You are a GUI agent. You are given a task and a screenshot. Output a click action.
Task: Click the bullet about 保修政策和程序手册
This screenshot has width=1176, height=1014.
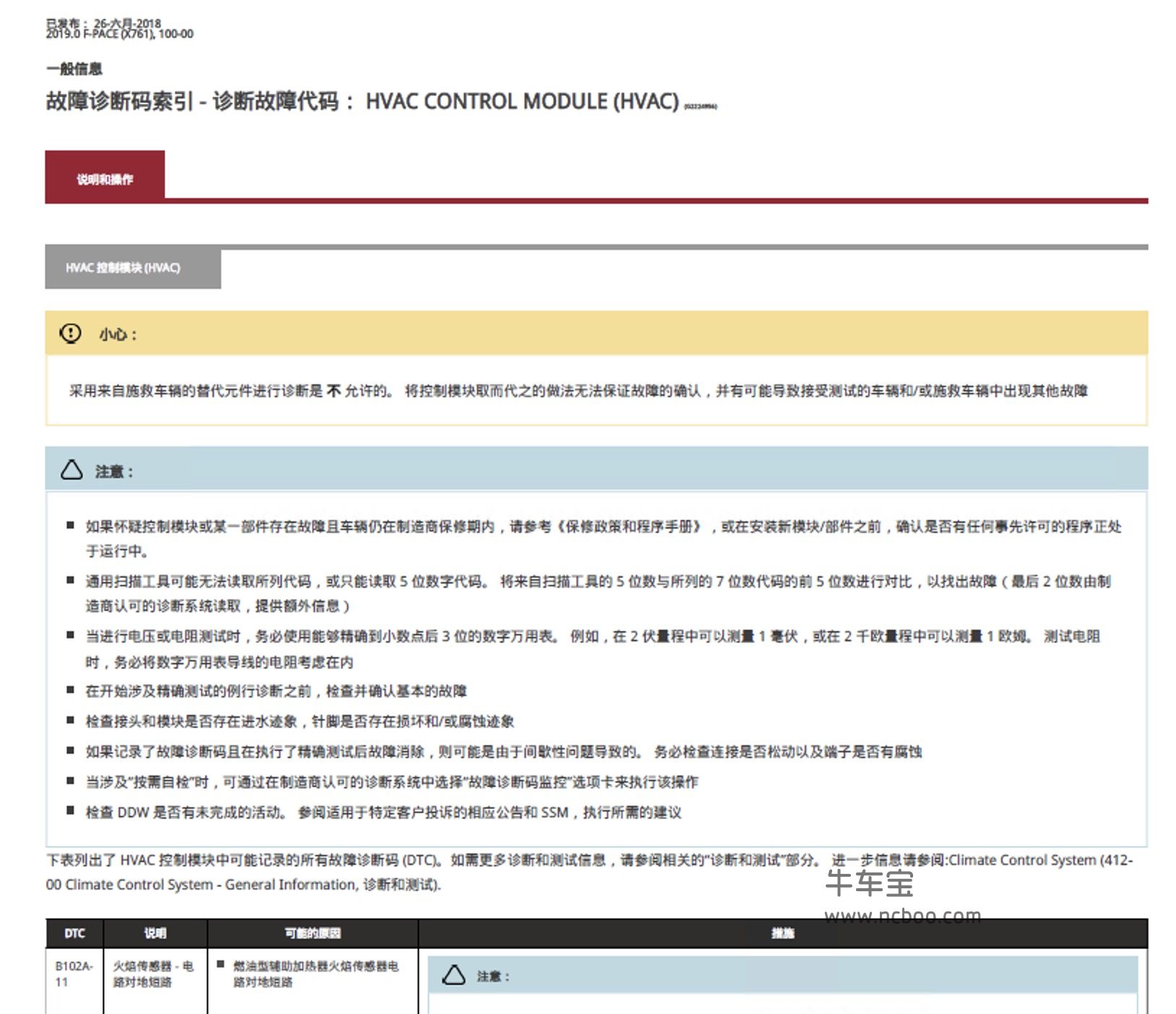(x=603, y=539)
